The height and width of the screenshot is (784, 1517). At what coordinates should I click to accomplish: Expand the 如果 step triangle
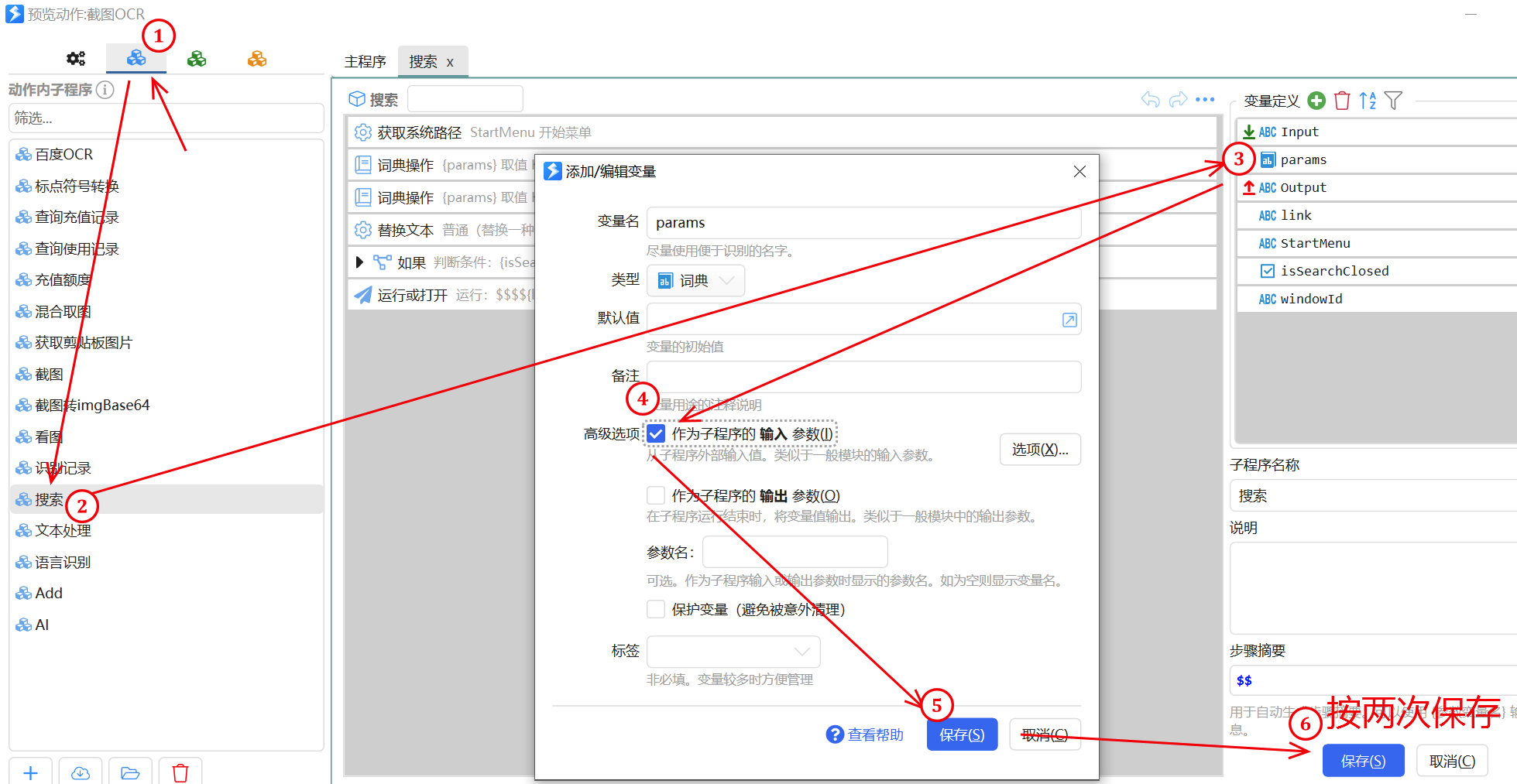pos(359,262)
